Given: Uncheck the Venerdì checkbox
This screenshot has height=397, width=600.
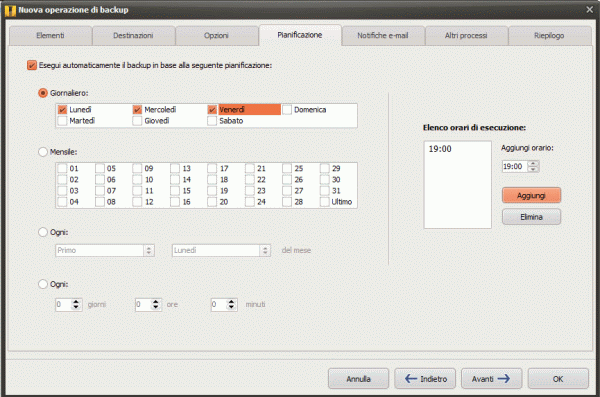Looking at the screenshot, I should coord(212,110).
